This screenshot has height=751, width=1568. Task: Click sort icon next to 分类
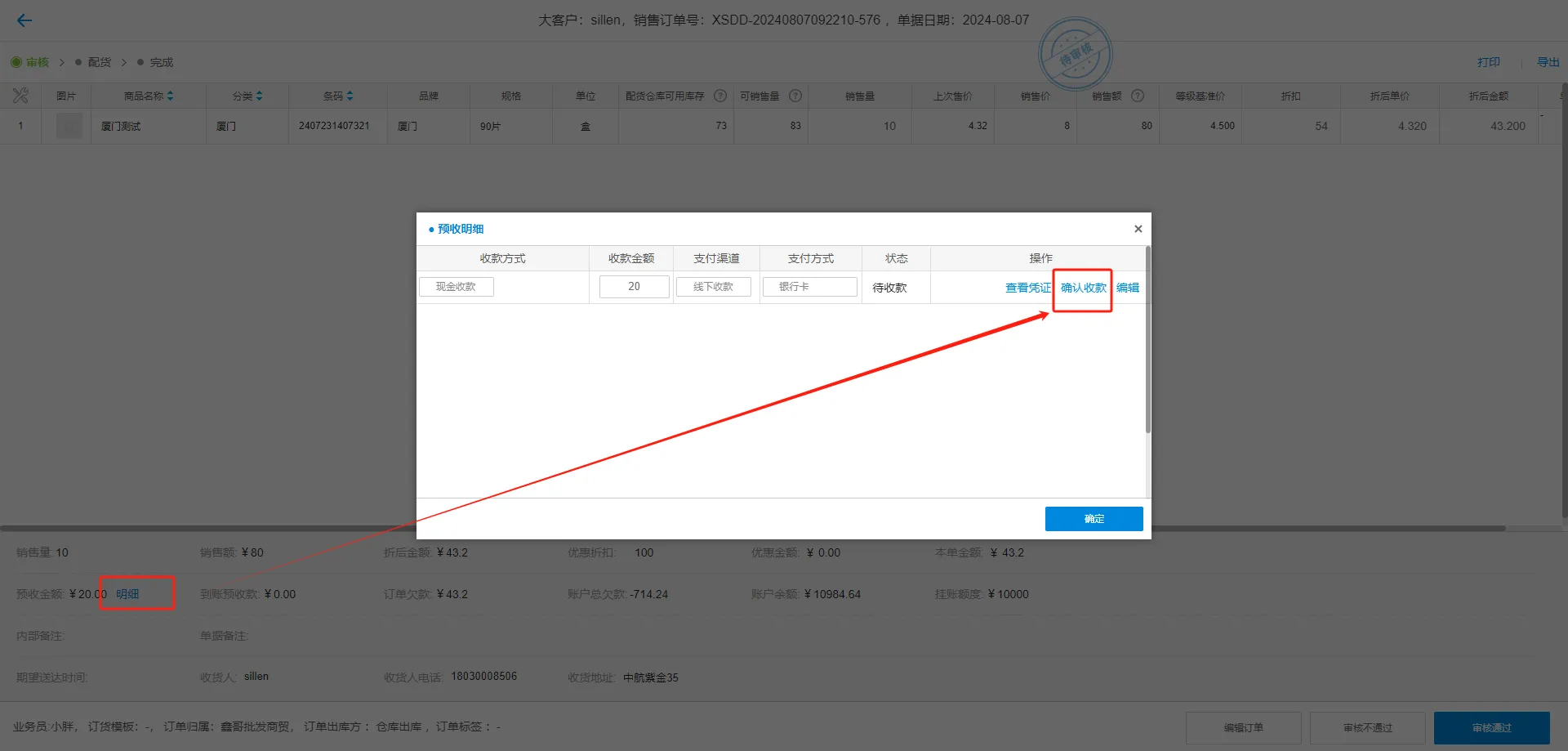[259, 96]
